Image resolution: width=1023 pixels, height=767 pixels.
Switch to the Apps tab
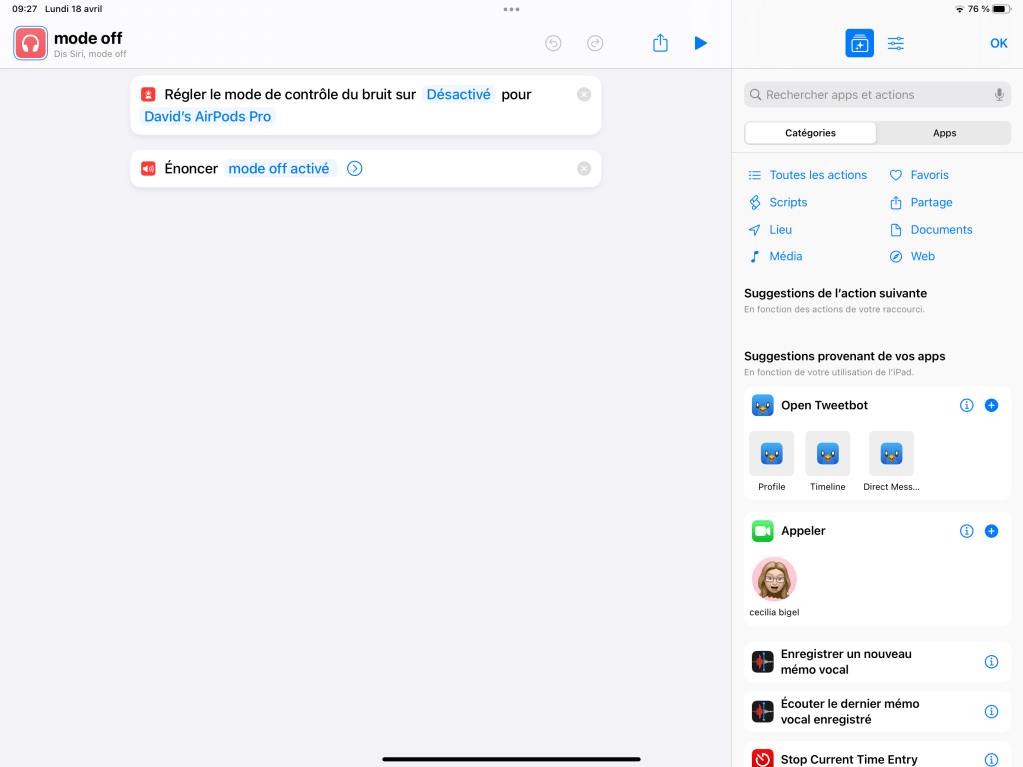point(944,133)
